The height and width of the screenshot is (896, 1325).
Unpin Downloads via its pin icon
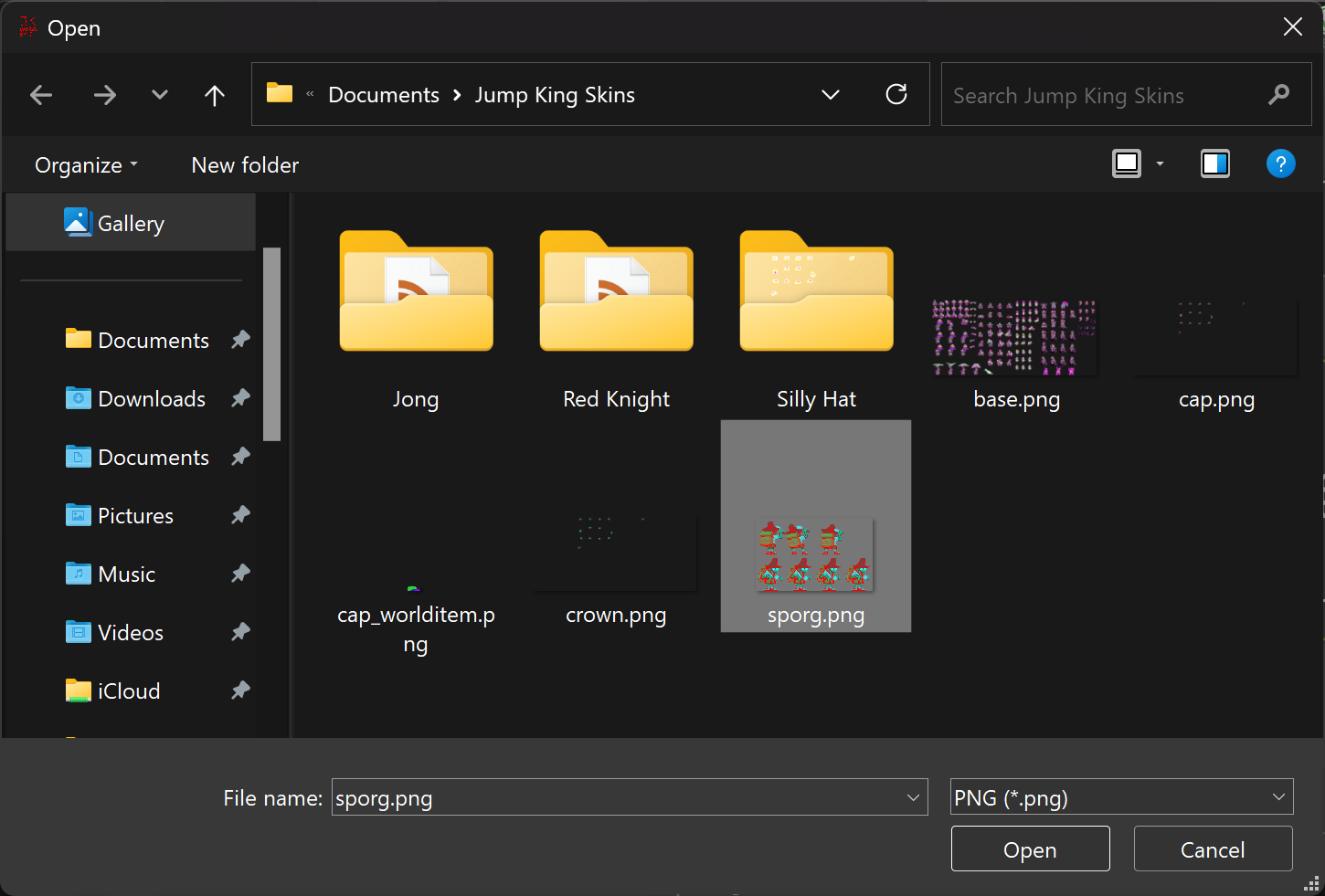(240, 398)
